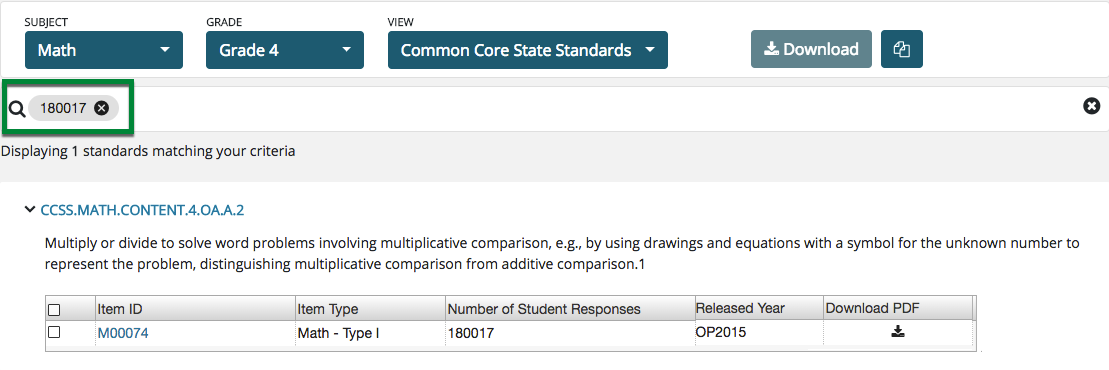The width and height of the screenshot is (1109, 370).
Task: Open the M00074 item link
Action: 123,333
